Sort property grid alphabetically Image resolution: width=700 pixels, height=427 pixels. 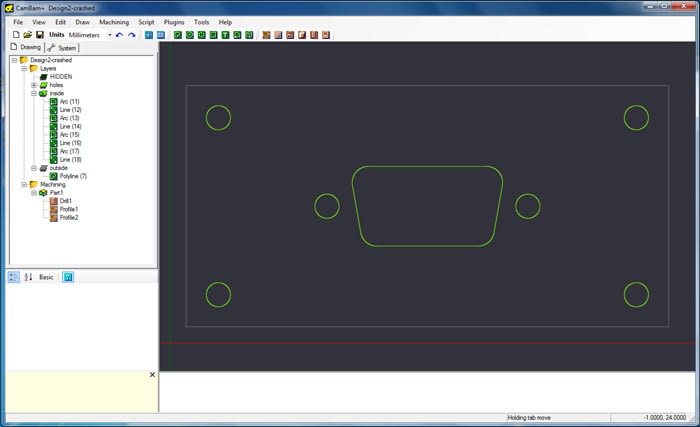tap(28, 277)
